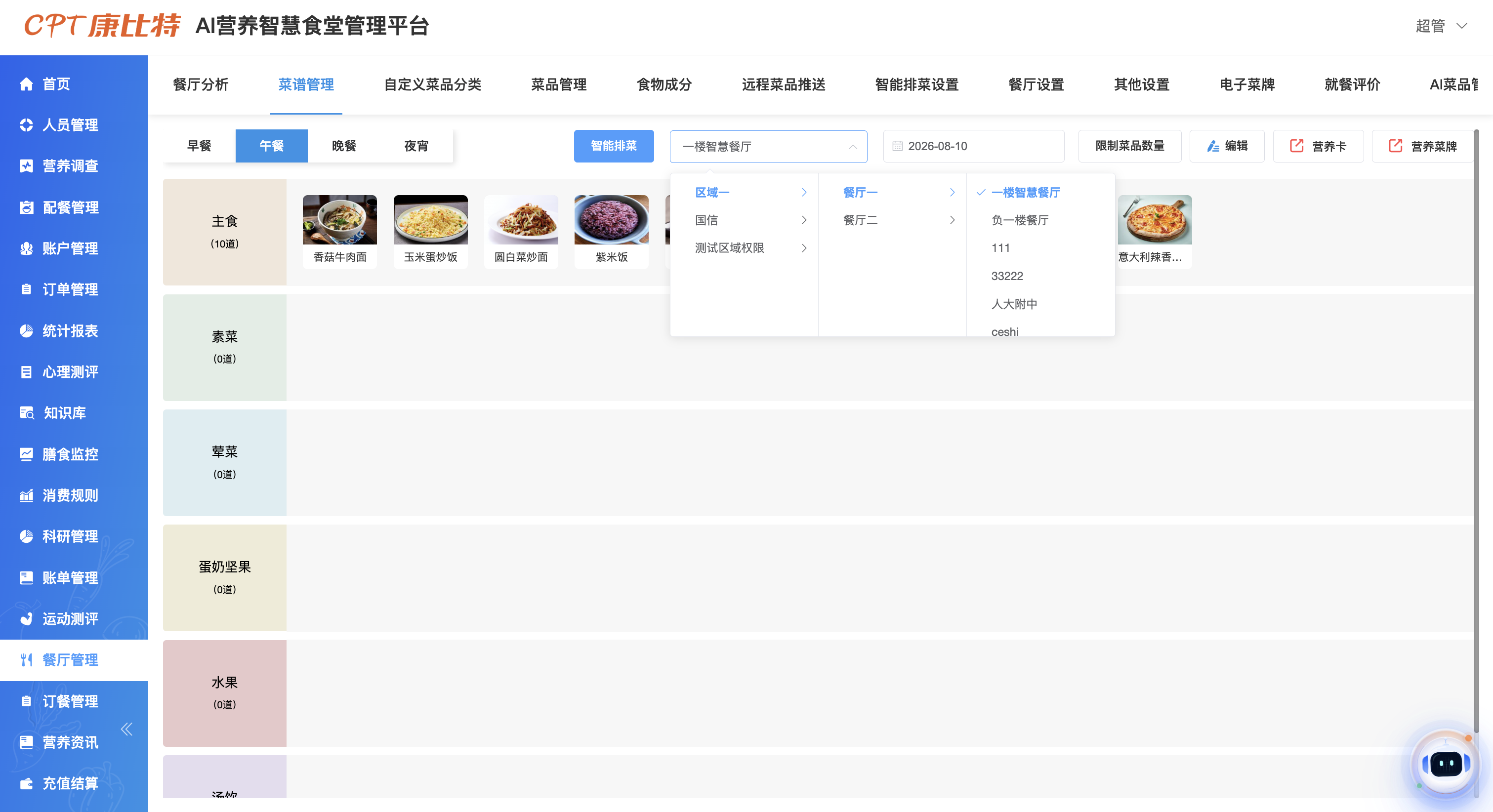Screen dimensions: 1493x812
Task: Click the 消费规则 sidebar icon
Action: 26,495
